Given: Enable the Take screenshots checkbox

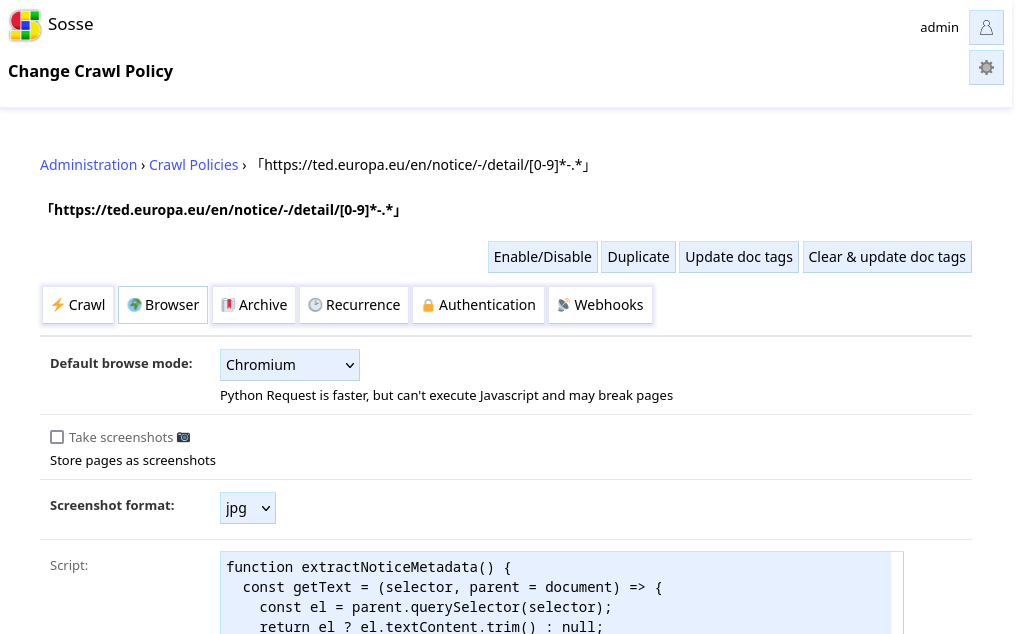Looking at the screenshot, I should tap(57, 437).
